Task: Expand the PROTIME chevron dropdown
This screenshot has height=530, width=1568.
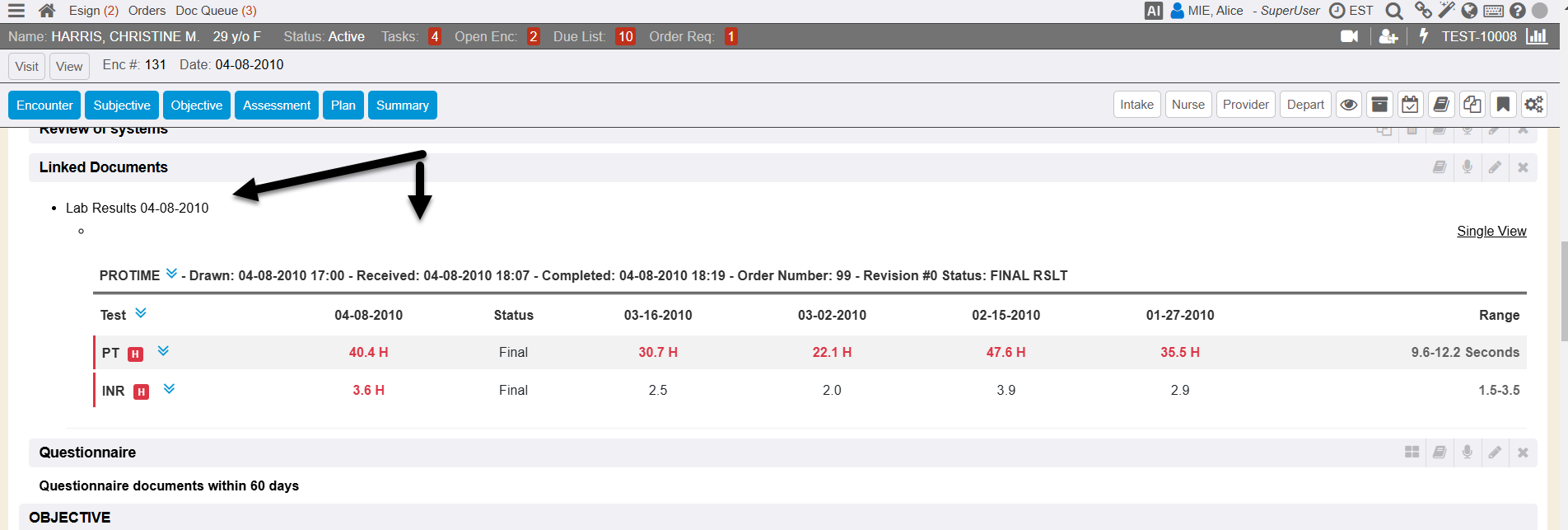Action: click(x=171, y=274)
